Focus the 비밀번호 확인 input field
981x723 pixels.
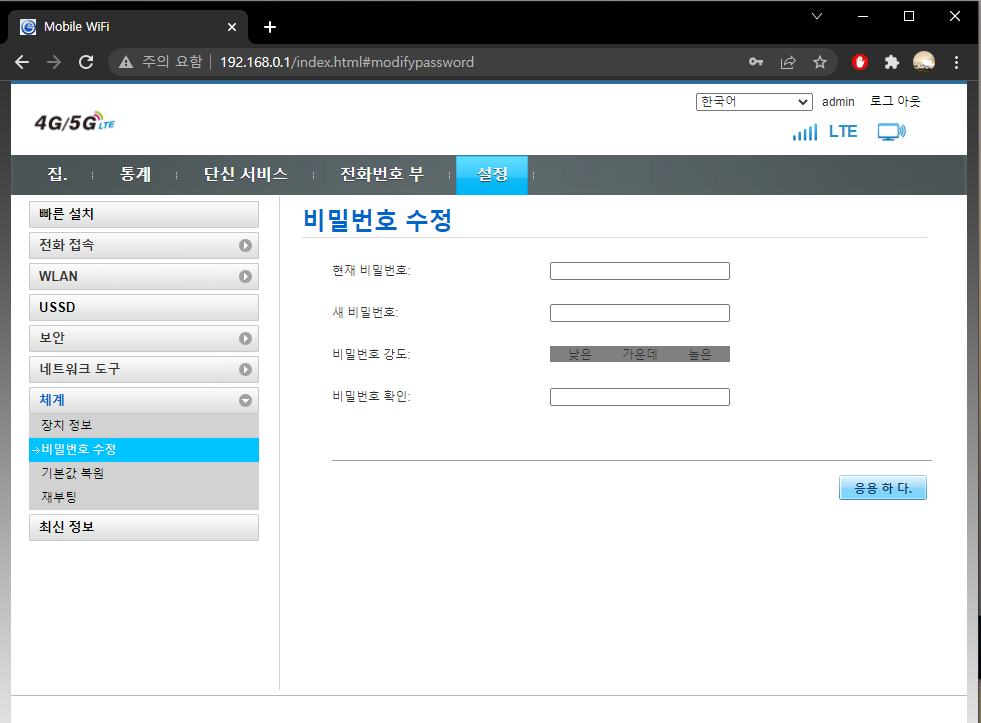pyautogui.click(x=639, y=397)
